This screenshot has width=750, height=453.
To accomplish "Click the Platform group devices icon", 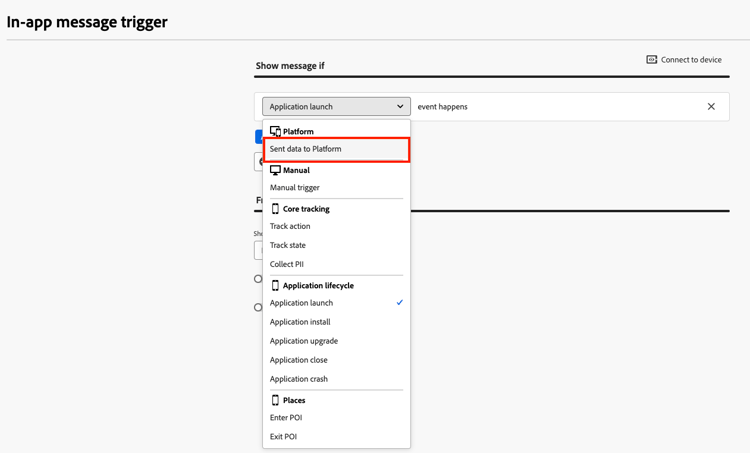I will (275, 131).
